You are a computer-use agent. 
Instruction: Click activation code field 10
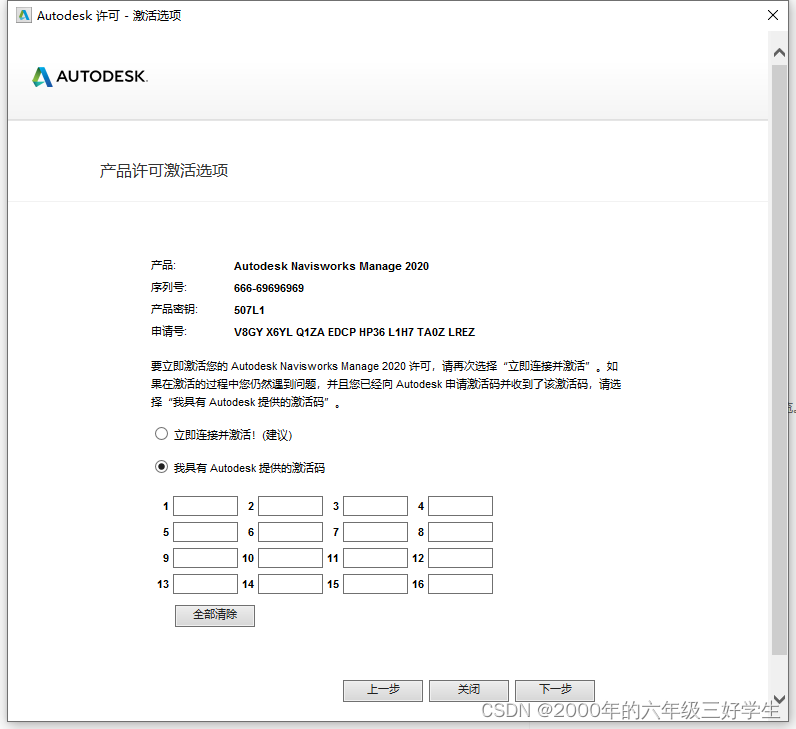point(290,558)
